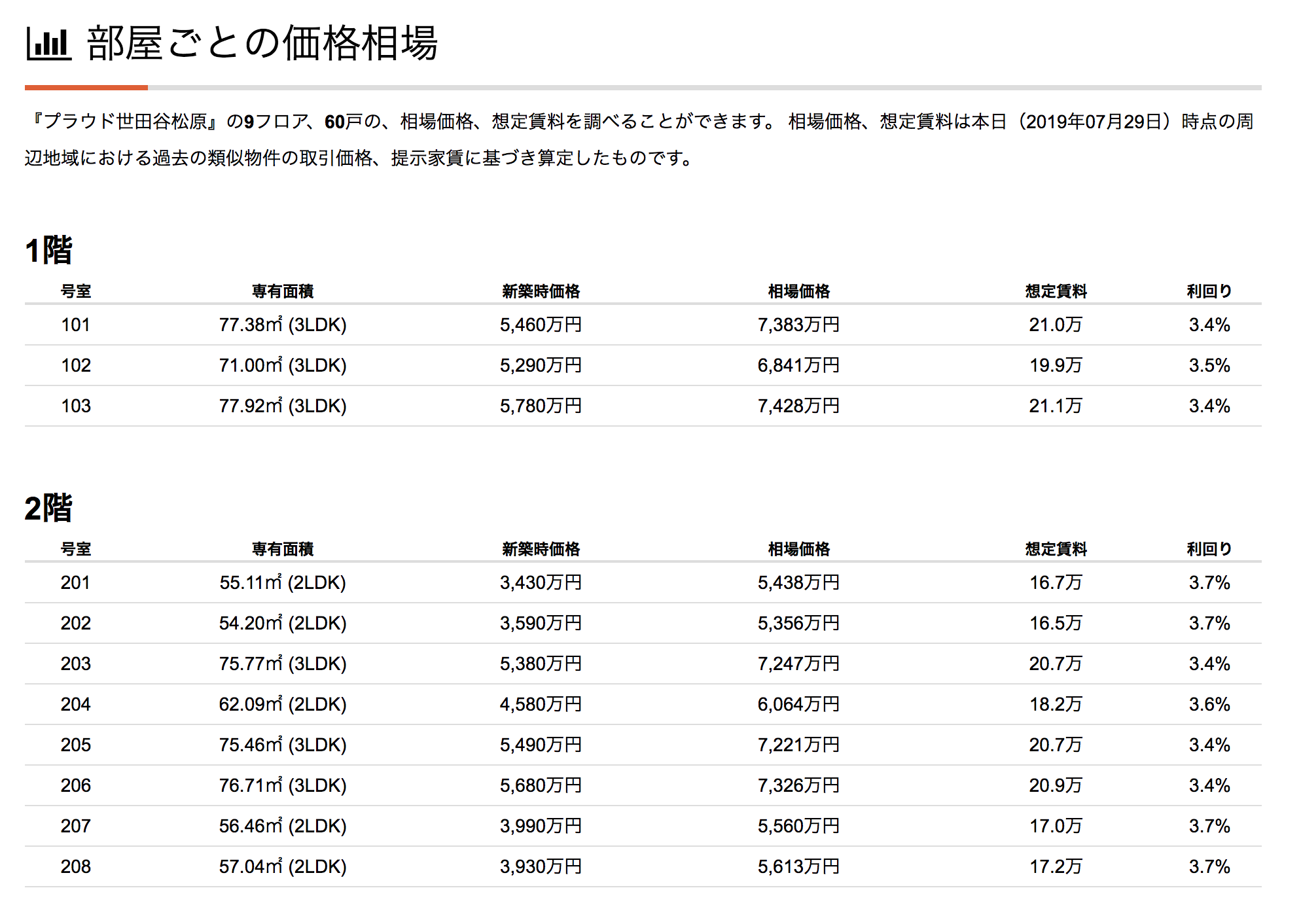This screenshot has height=924, width=1301.
Task: Click market price 5,613万円
Action: coord(798,866)
